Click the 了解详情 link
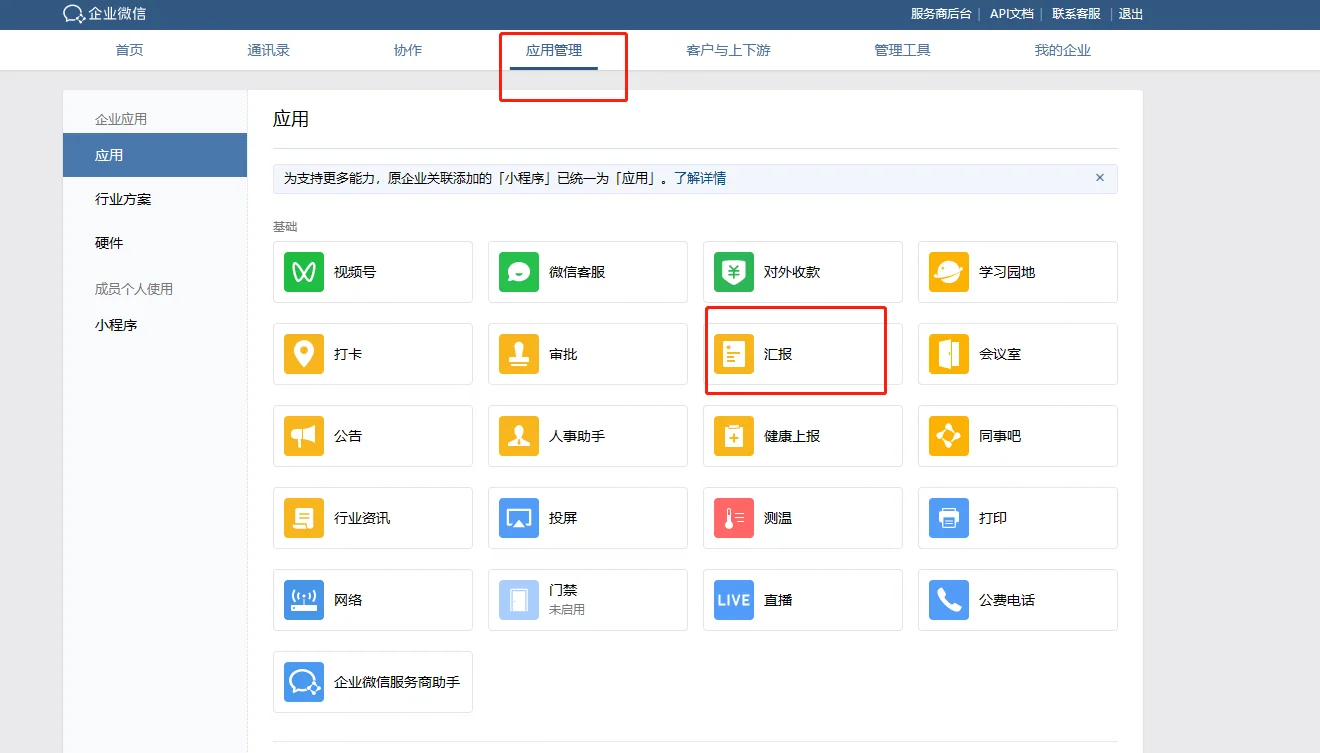Viewport: 1320px width, 753px height. pos(700,178)
